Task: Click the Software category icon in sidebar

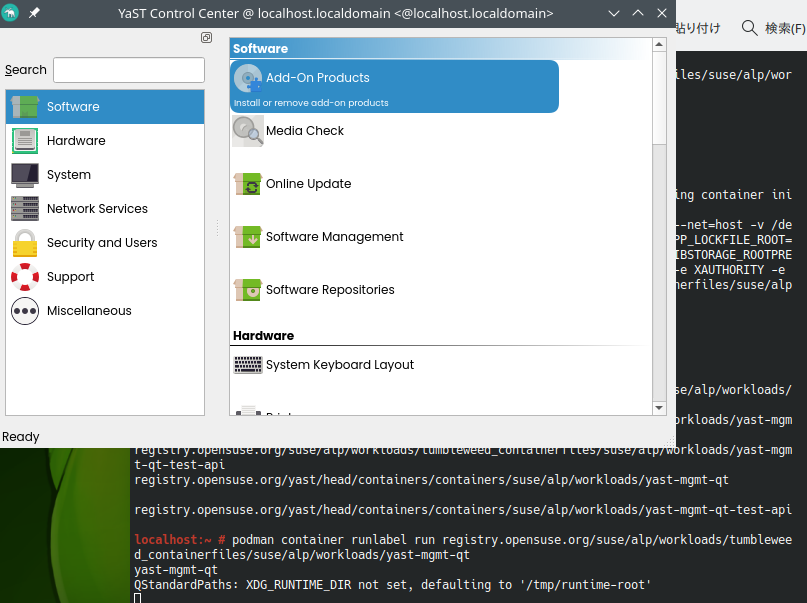Action: [25, 107]
